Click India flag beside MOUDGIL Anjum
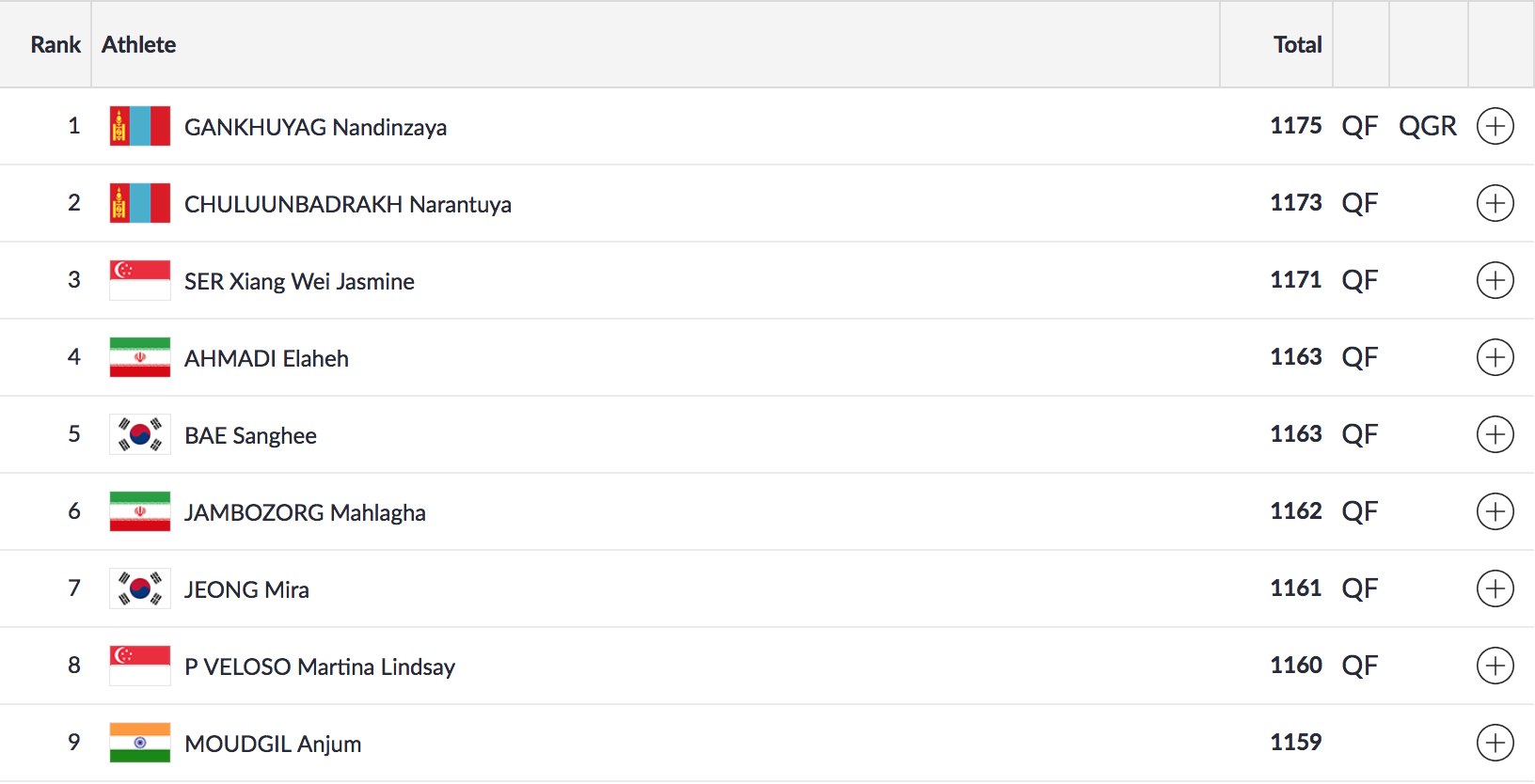 point(140,743)
